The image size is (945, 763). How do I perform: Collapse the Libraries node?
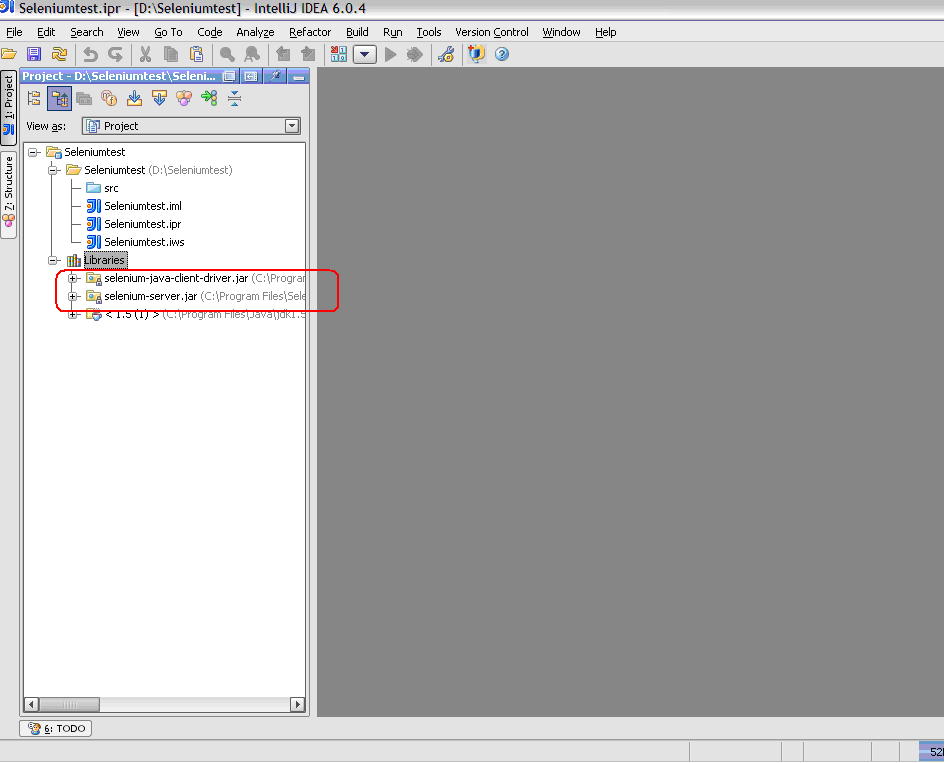[x=53, y=260]
